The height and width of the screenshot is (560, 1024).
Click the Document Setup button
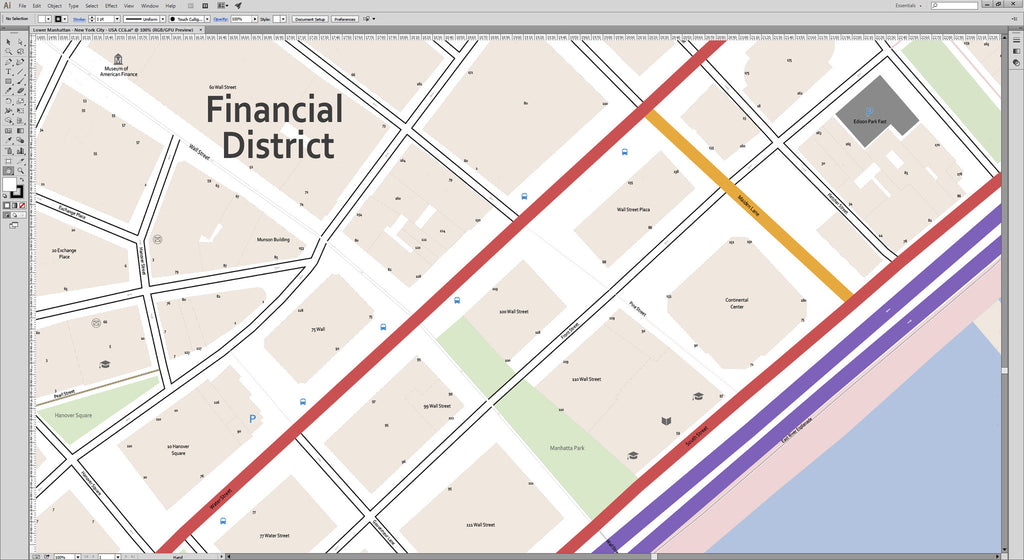[x=310, y=19]
